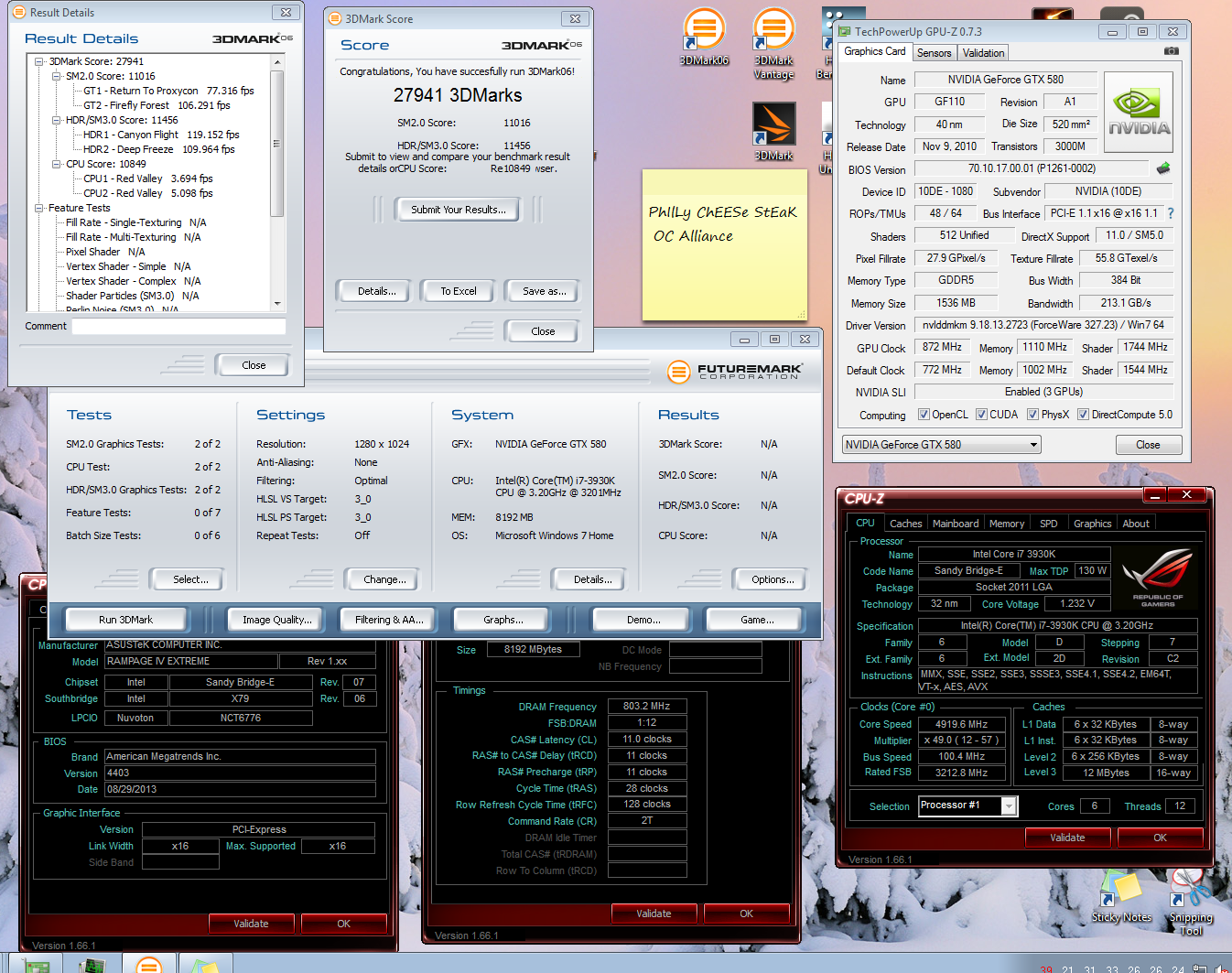
Task: Click Details... in 3DMark Score window
Action: coord(376,291)
